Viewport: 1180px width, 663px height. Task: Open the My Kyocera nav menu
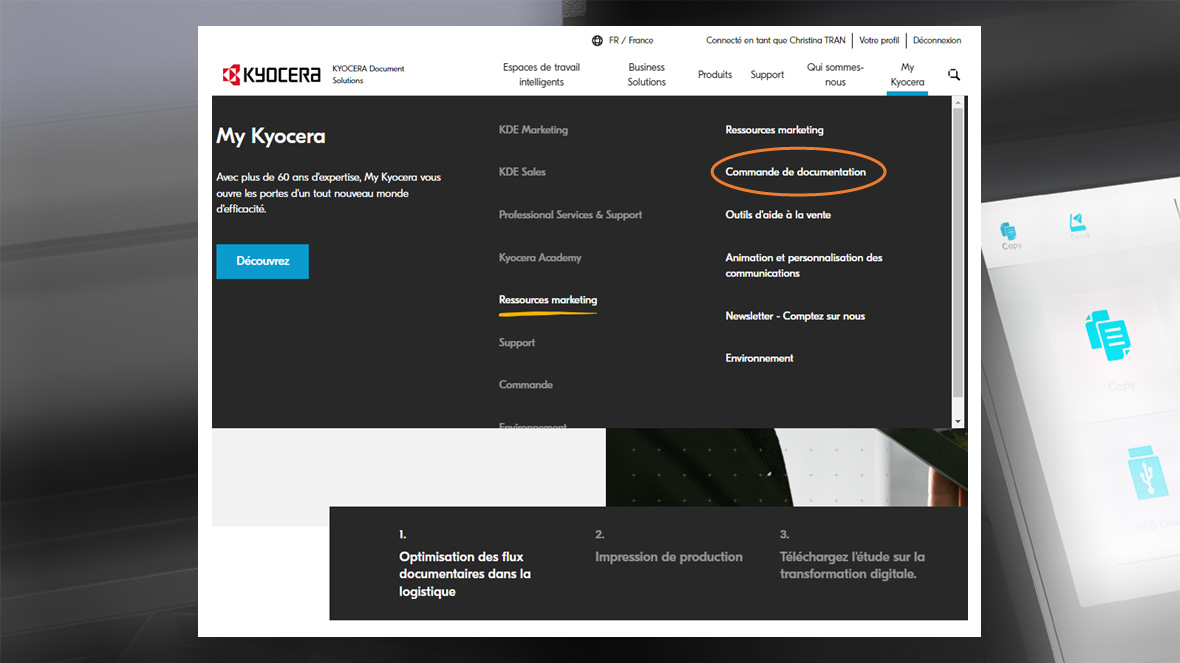coord(907,75)
